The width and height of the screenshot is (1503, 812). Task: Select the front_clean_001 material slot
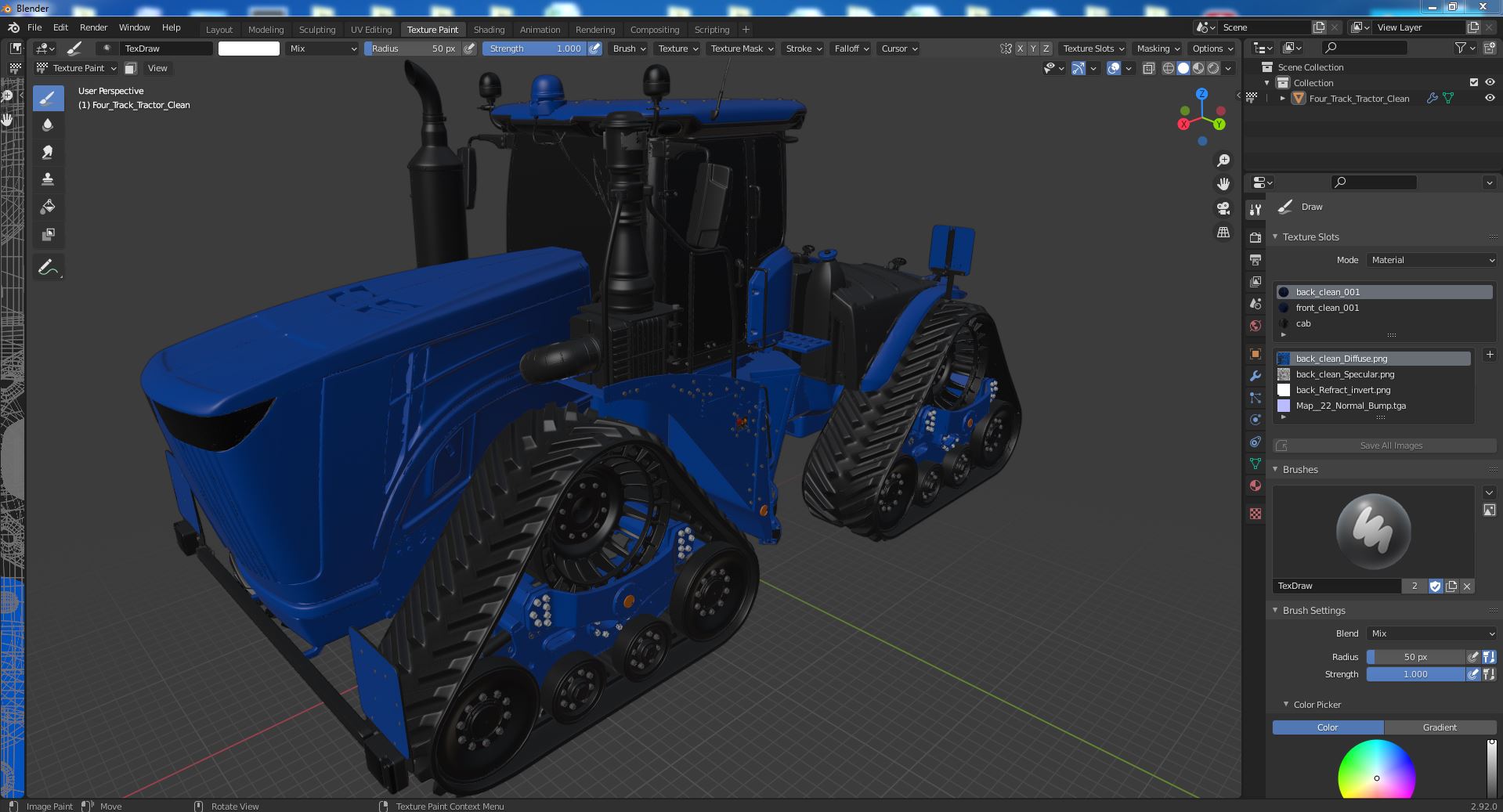click(x=1384, y=308)
